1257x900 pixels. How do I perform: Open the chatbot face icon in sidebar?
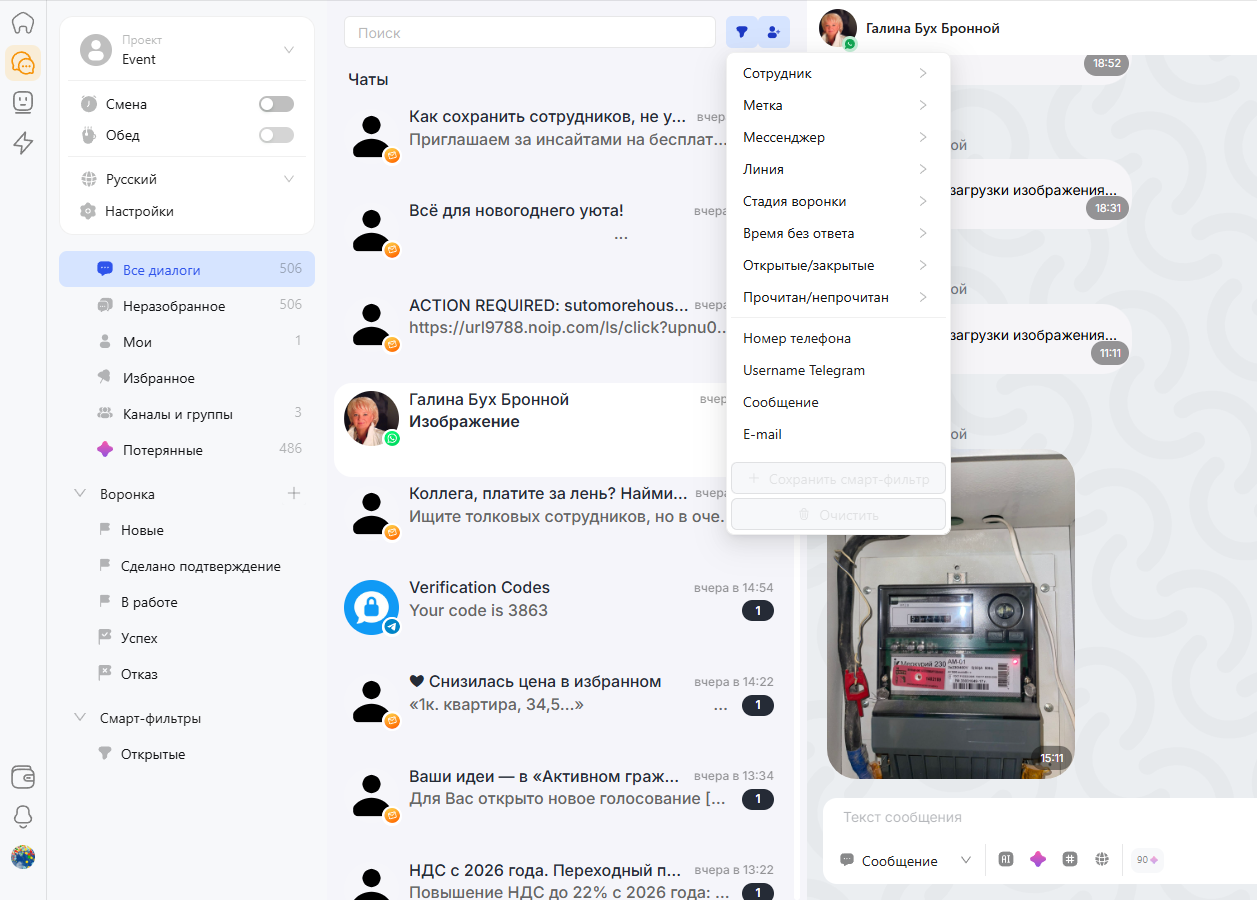click(x=22, y=102)
